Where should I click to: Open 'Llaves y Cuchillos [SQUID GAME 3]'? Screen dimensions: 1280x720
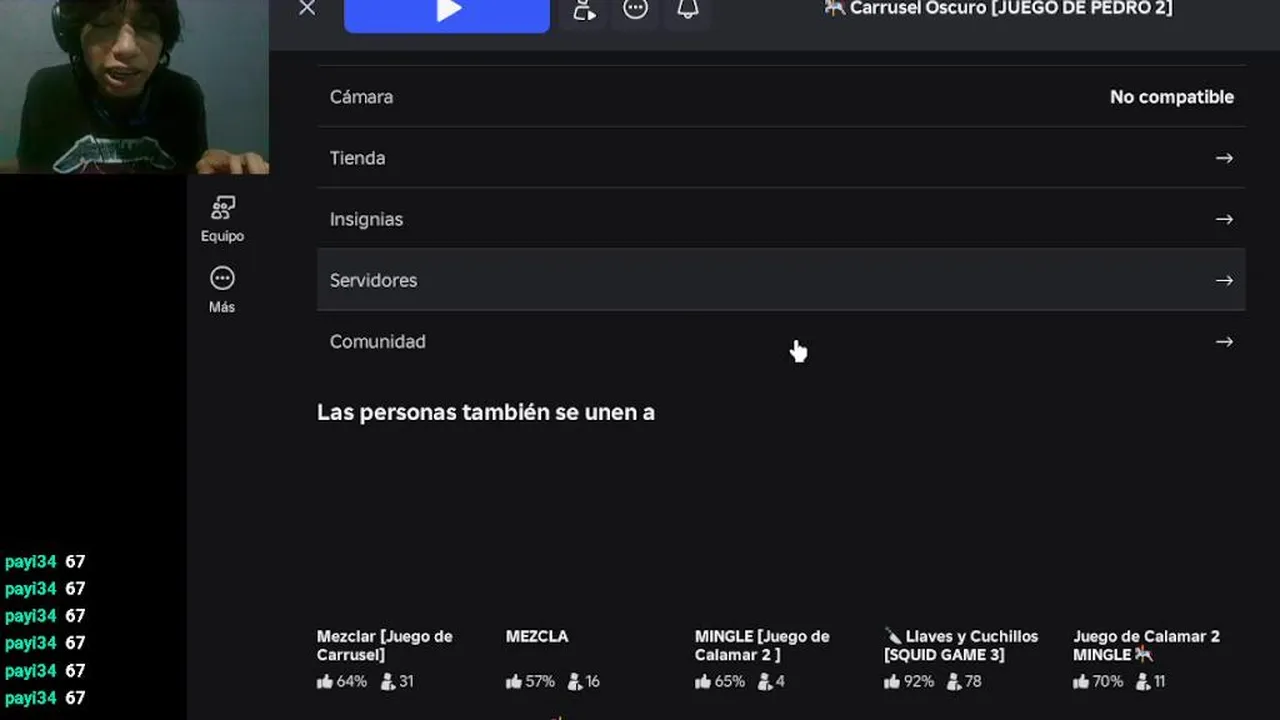pos(961,645)
